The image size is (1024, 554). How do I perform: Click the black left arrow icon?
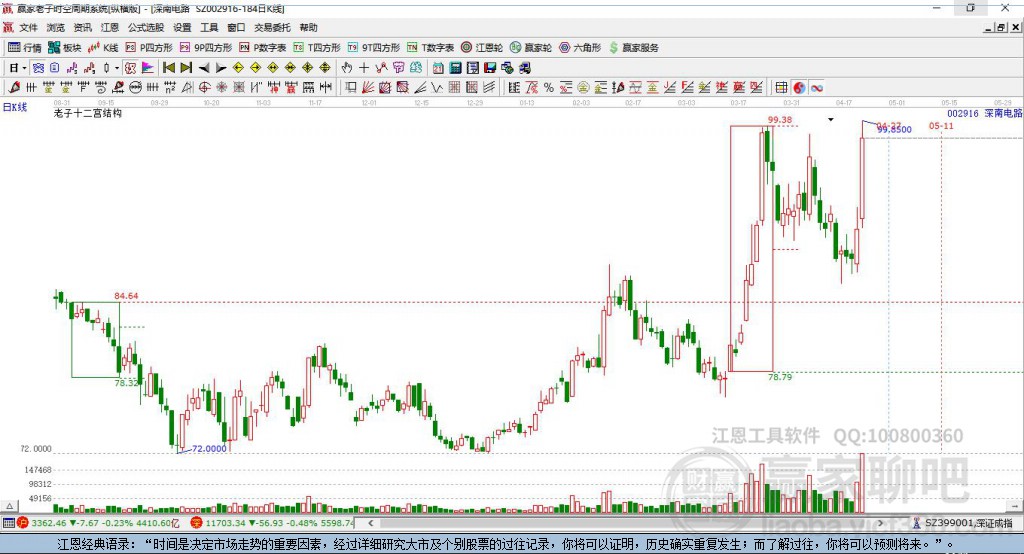(204, 68)
